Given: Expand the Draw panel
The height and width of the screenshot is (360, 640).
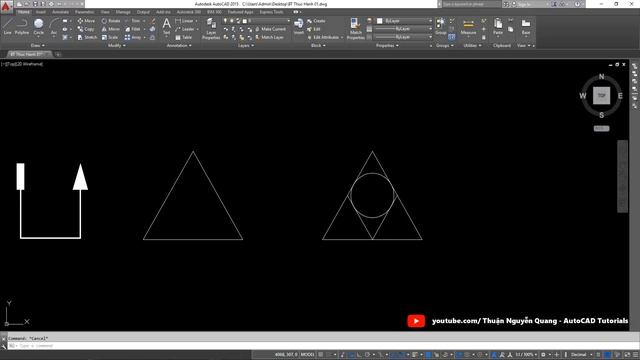Looking at the screenshot, I should coord(37,45).
